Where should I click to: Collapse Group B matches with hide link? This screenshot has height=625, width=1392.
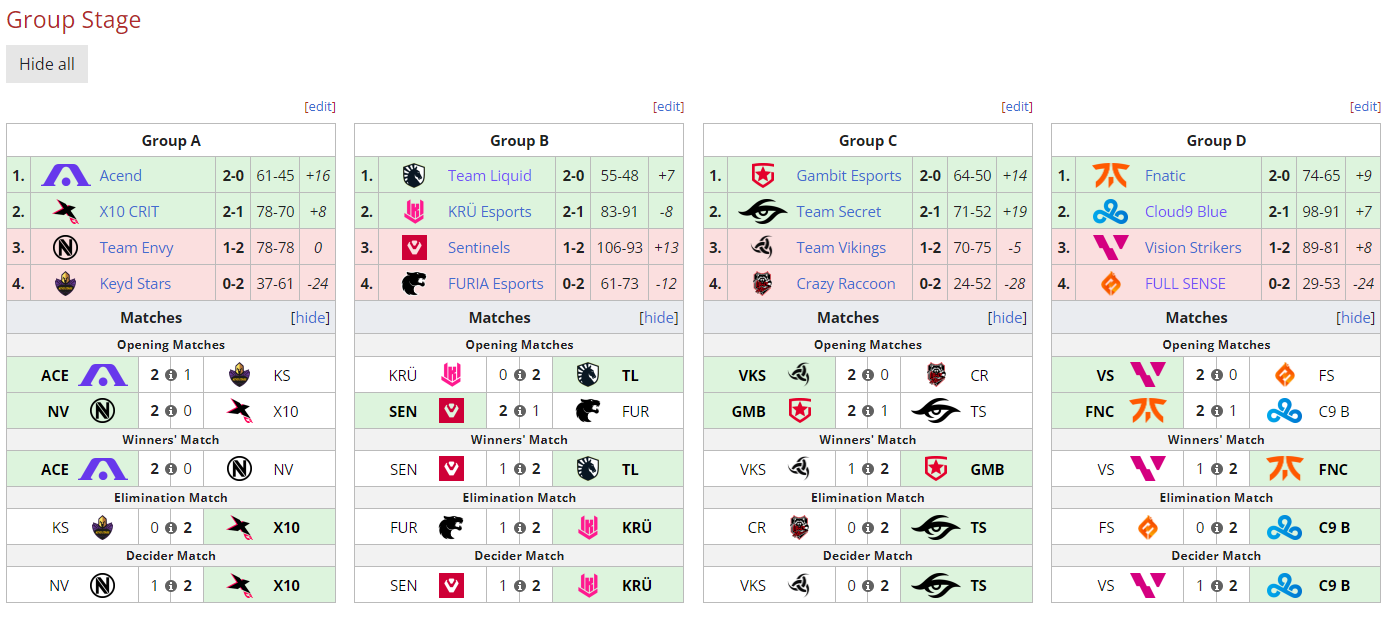pyautogui.click(x=659, y=318)
